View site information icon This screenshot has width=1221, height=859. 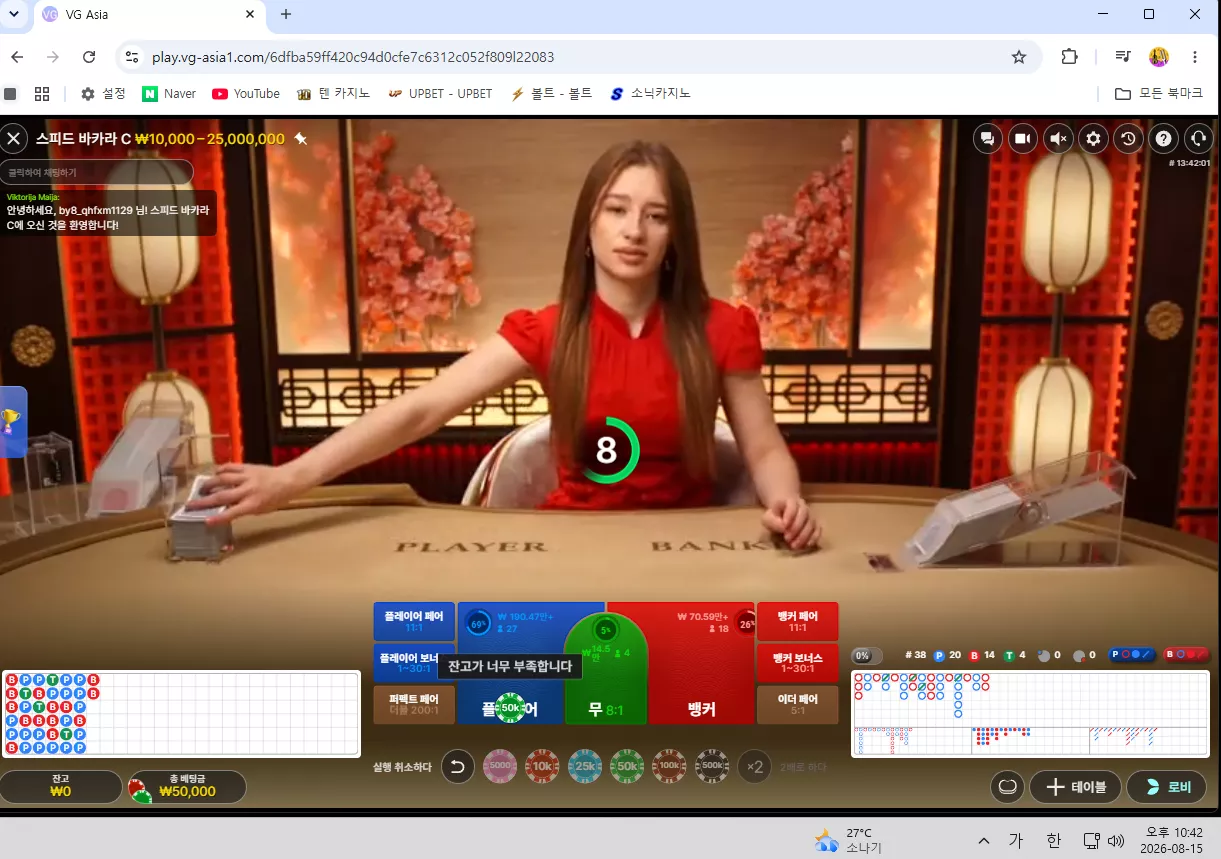tap(131, 57)
